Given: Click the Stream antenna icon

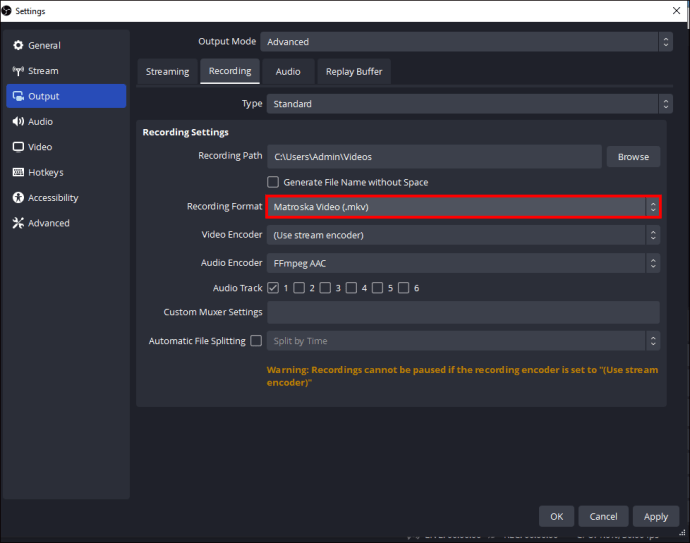Looking at the screenshot, I should coord(18,71).
